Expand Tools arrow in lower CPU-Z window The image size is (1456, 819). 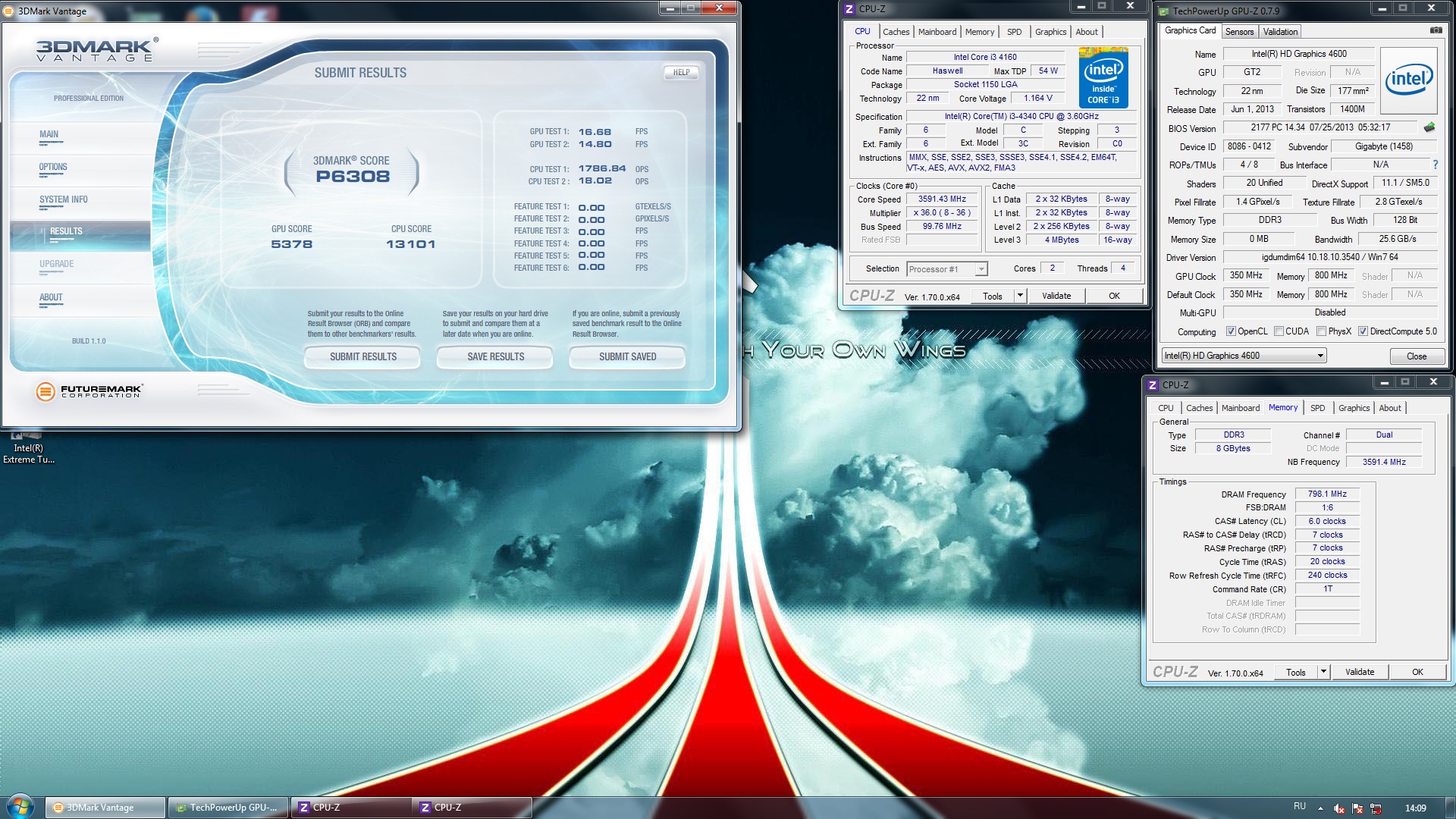click(x=1323, y=672)
